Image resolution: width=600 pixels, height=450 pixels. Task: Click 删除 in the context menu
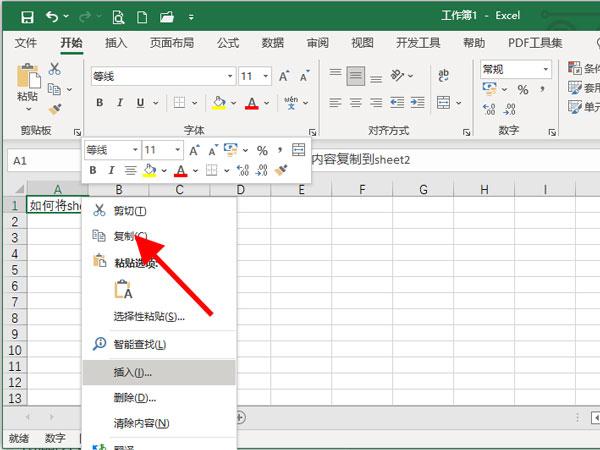pyautogui.click(x=134, y=398)
